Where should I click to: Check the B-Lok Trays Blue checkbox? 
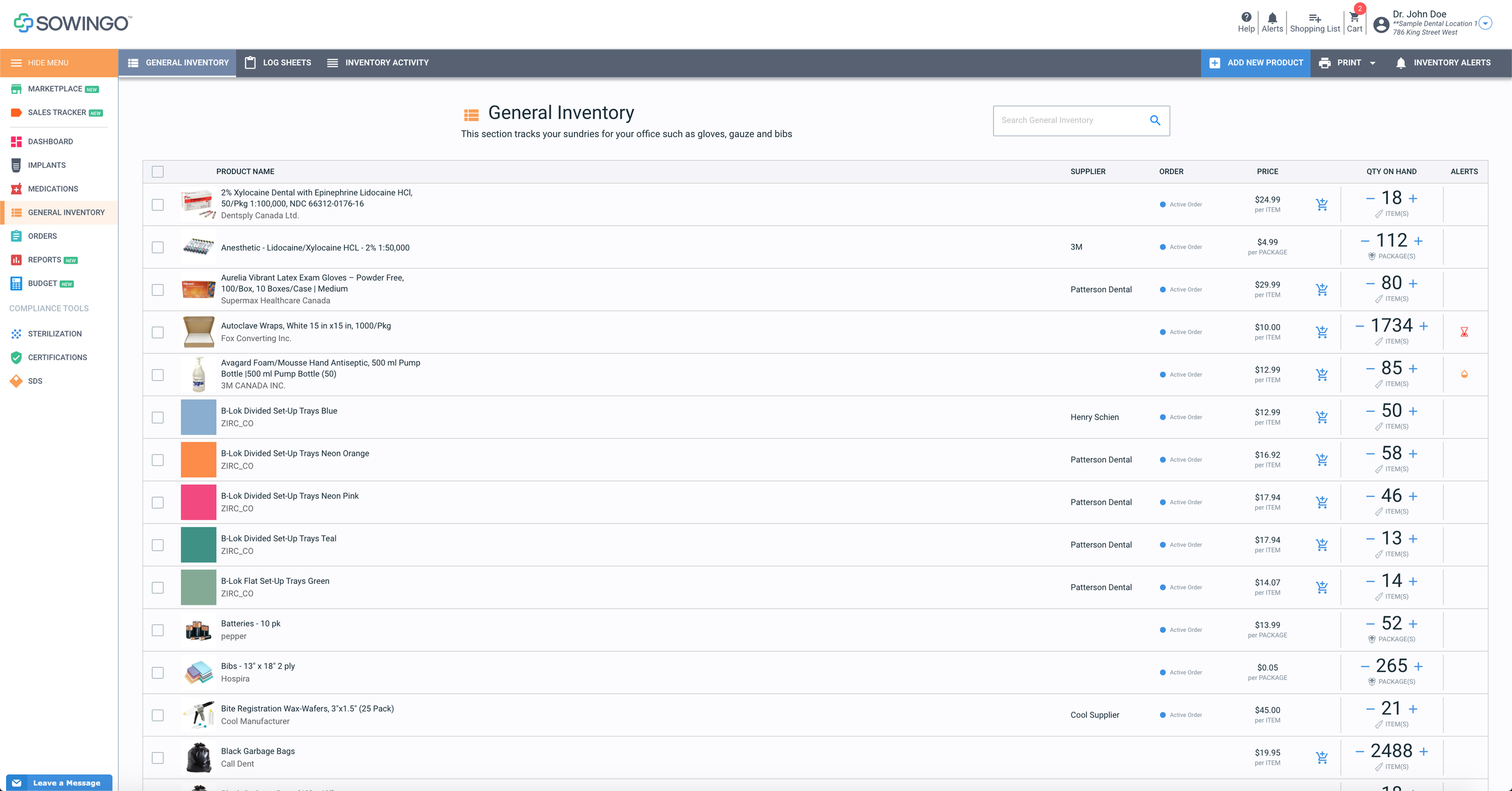(x=157, y=417)
